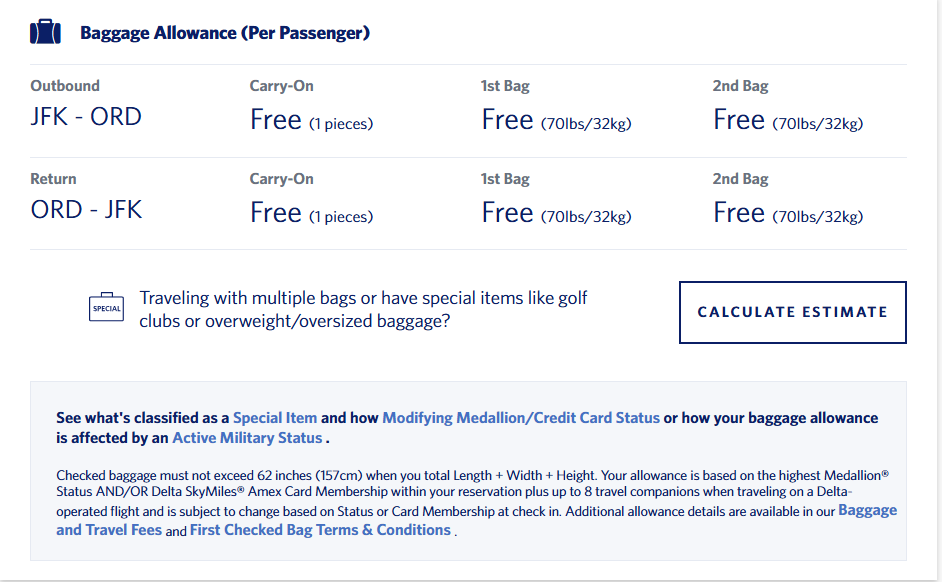Open Modifying Medallion/Credit Card Status link
942x582 pixels.
[521, 418]
